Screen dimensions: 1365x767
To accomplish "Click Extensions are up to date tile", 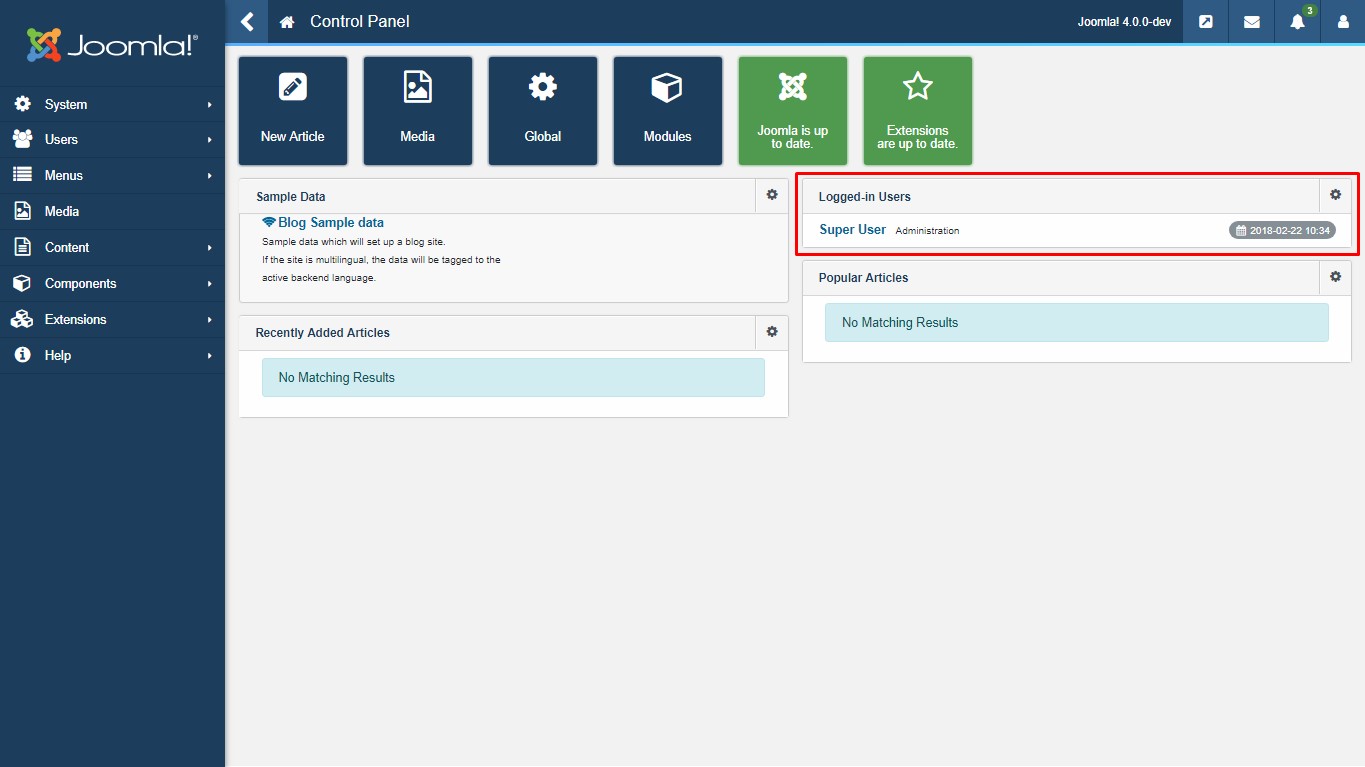I will [918, 110].
